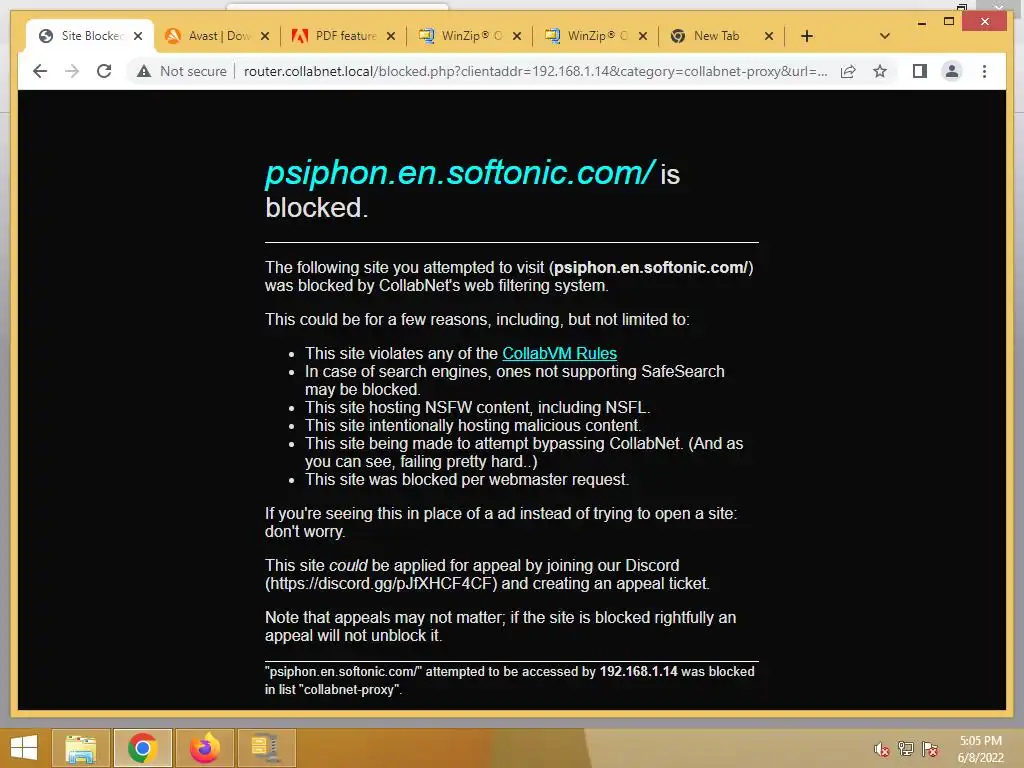Close the Site Blocked tab
1024x768 pixels.
point(138,36)
